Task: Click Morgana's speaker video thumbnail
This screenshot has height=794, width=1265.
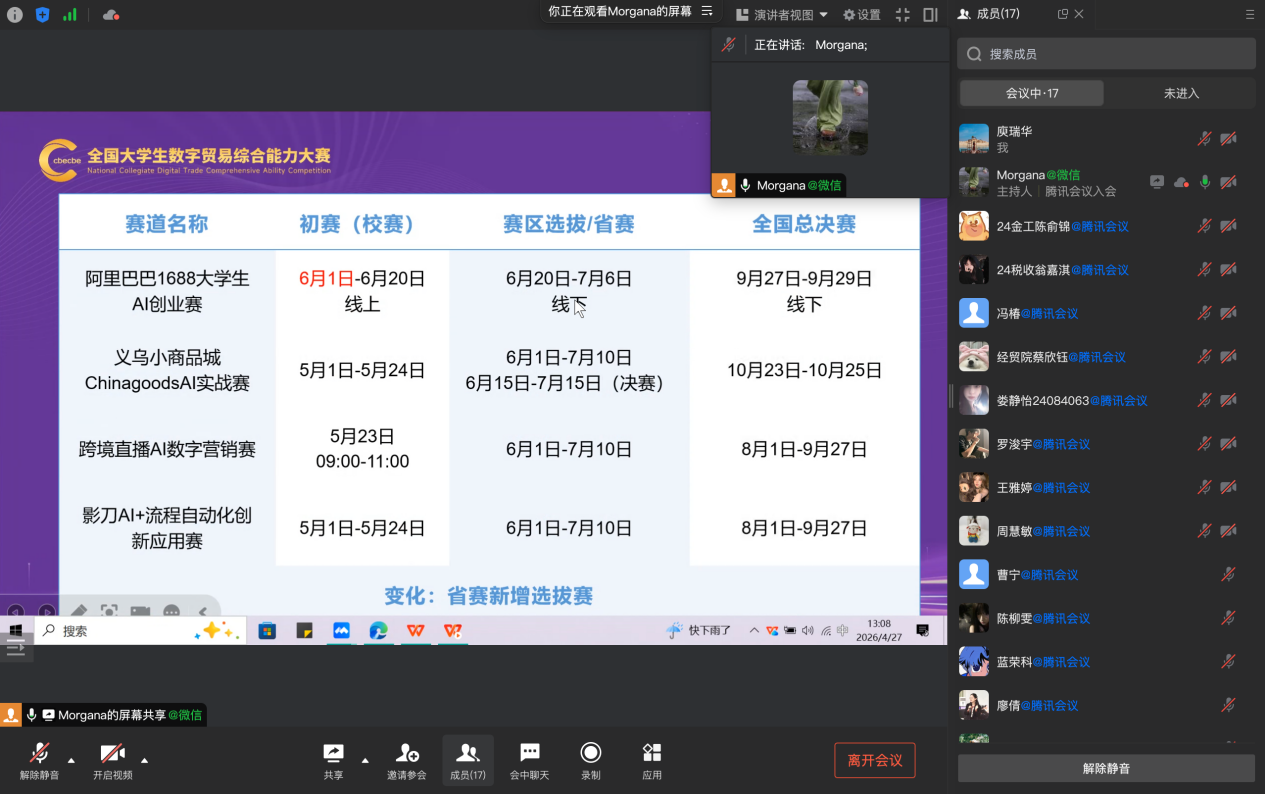Action: click(830, 117)
